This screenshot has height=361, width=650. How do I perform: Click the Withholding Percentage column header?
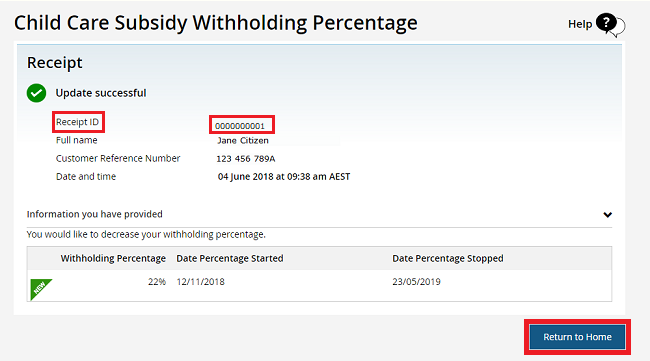[113, 258]
